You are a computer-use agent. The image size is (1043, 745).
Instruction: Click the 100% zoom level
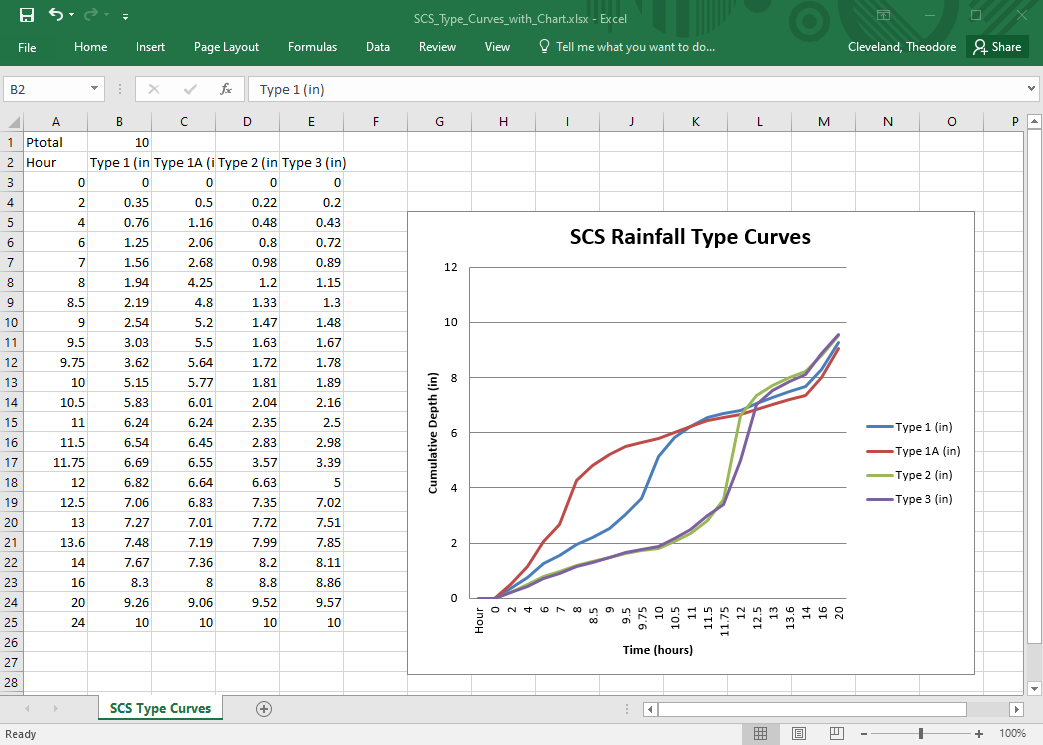(1012, 734)
